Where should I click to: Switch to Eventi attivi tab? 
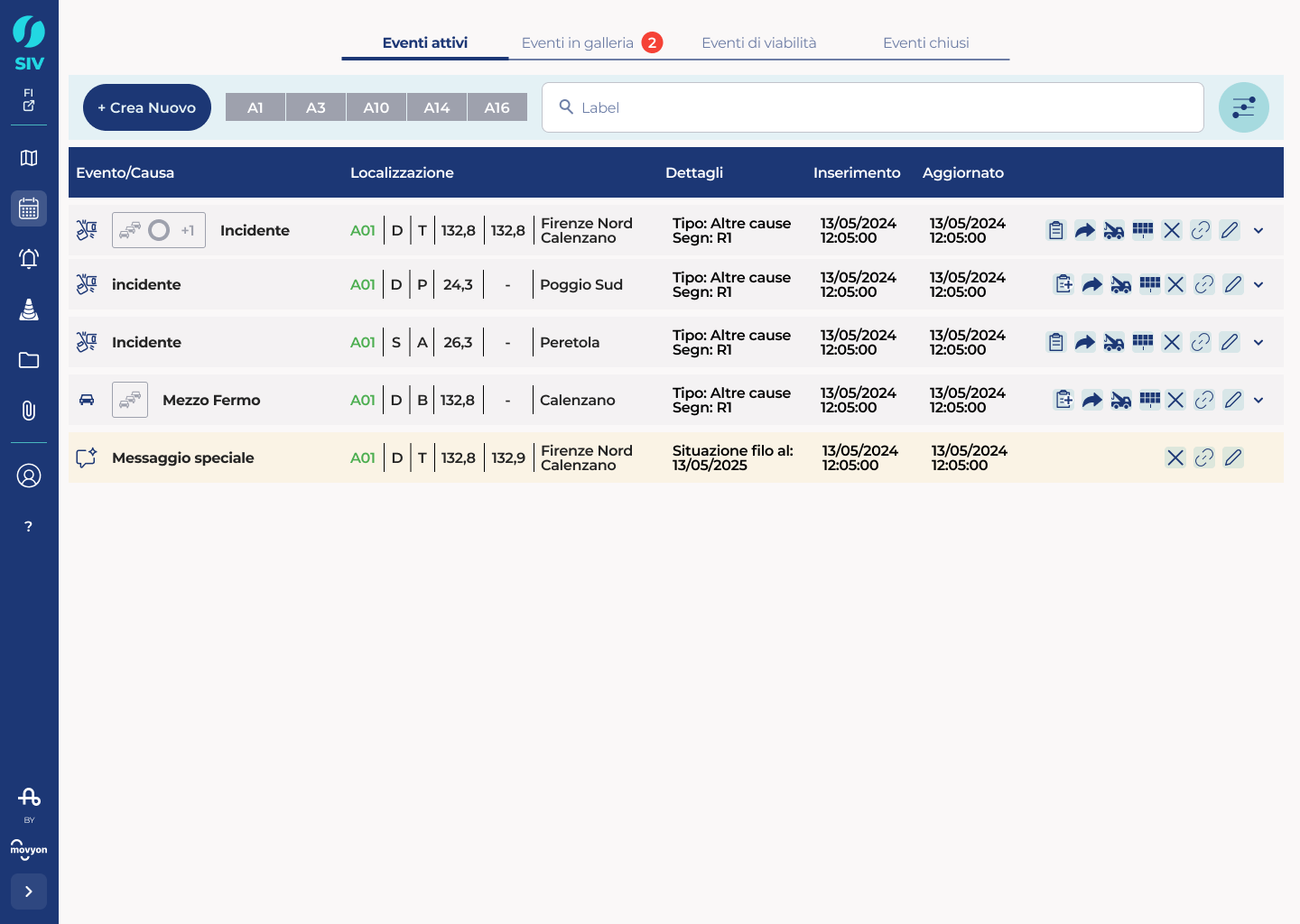point(425,42)
